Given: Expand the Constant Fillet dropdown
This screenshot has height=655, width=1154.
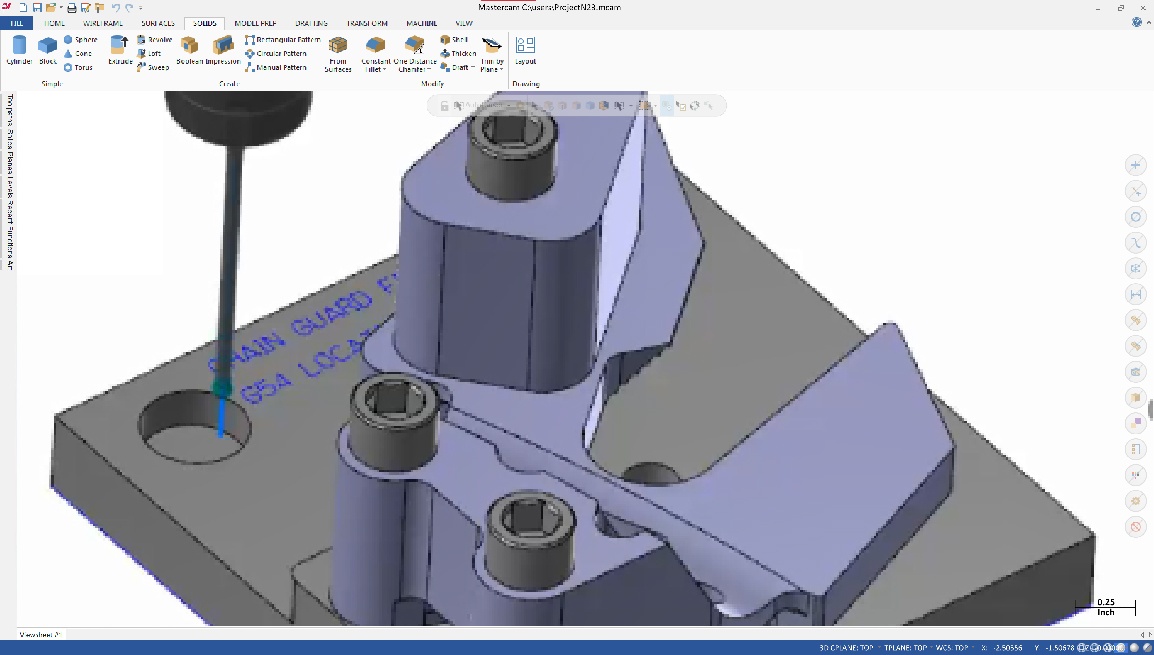Looking at the screenshot, I should coord(376,70).
